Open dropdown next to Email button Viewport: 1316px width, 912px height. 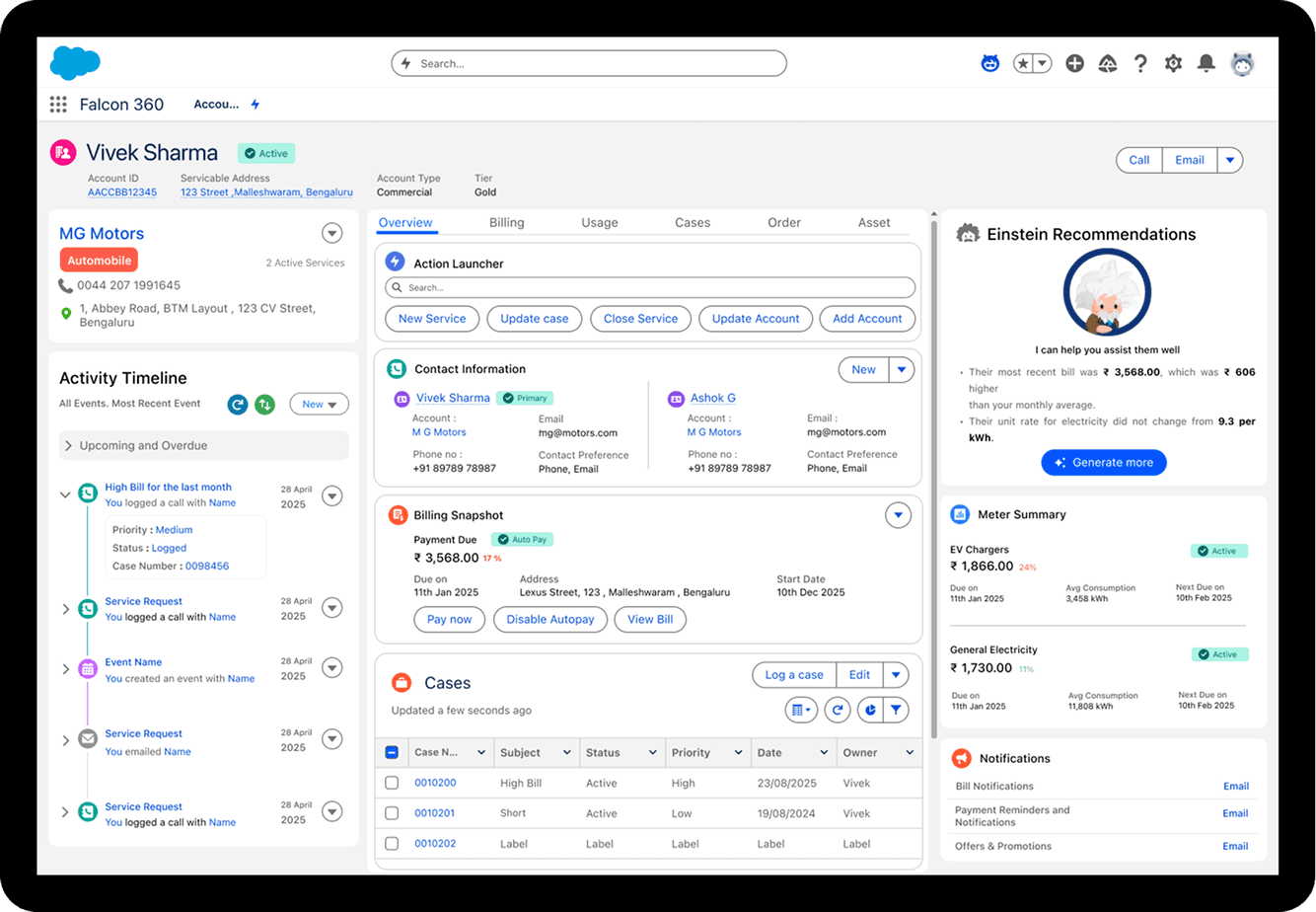[1230, 160]
